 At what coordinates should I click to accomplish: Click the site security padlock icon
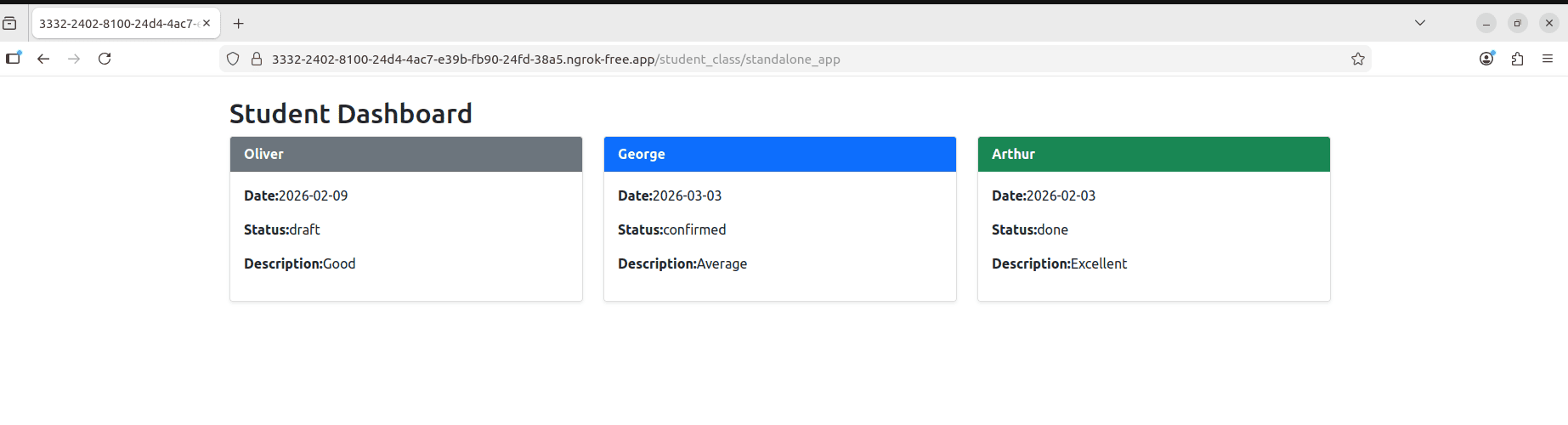pos(257,59)
